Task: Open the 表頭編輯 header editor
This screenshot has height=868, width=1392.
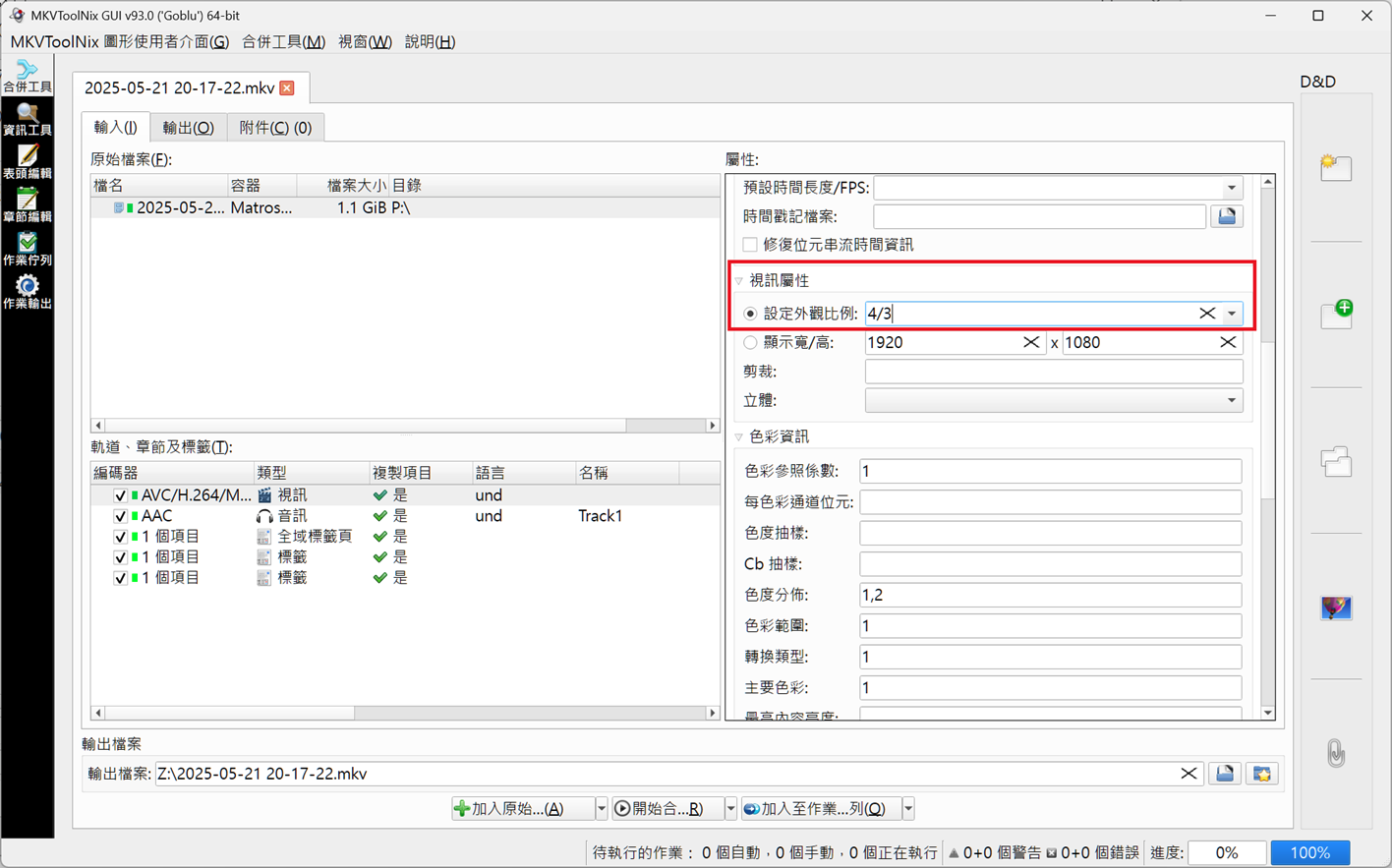Action: pos(27,162)
